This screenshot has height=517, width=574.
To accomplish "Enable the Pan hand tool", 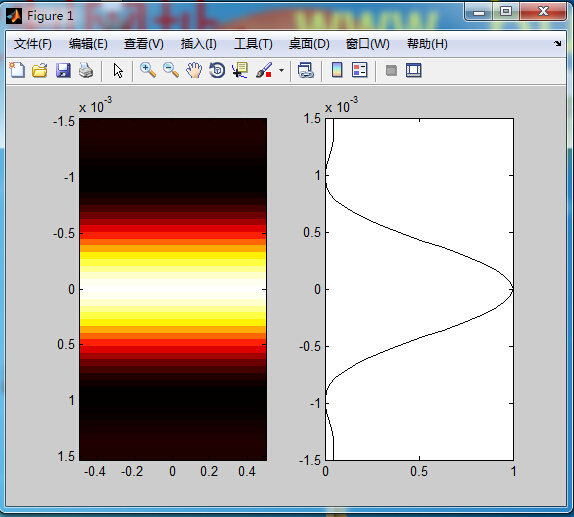I will click(194, 70).
